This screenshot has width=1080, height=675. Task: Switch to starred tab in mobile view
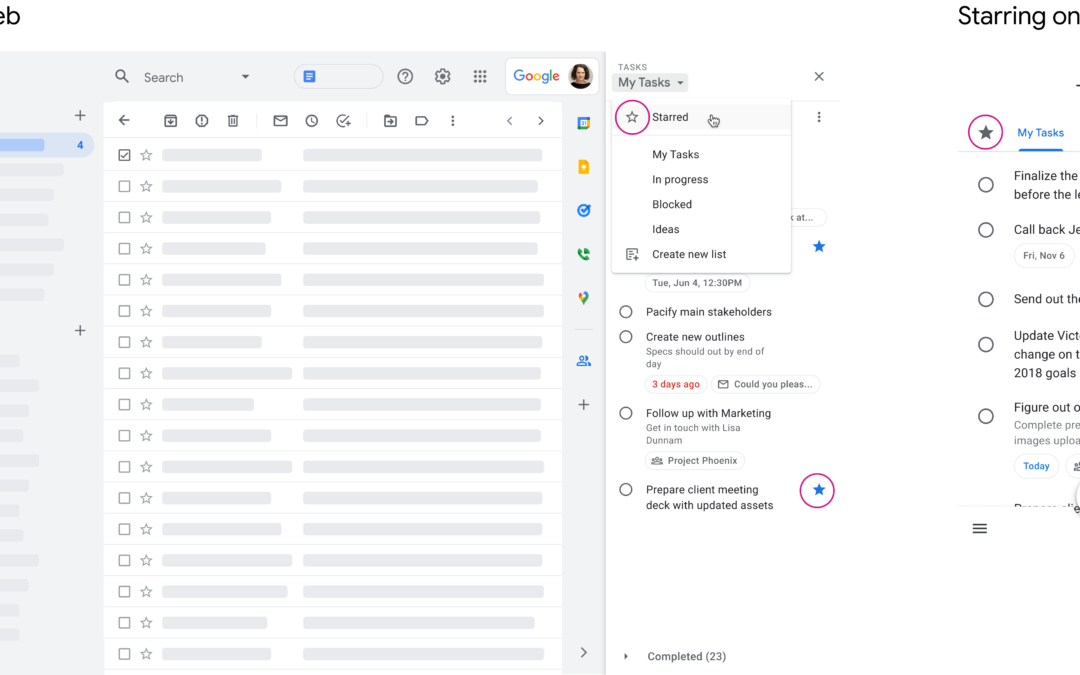986,132
